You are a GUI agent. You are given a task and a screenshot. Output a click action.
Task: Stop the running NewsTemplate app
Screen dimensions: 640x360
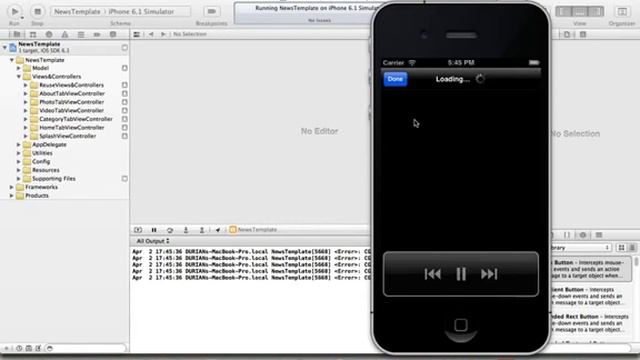[x=37, y=11]
